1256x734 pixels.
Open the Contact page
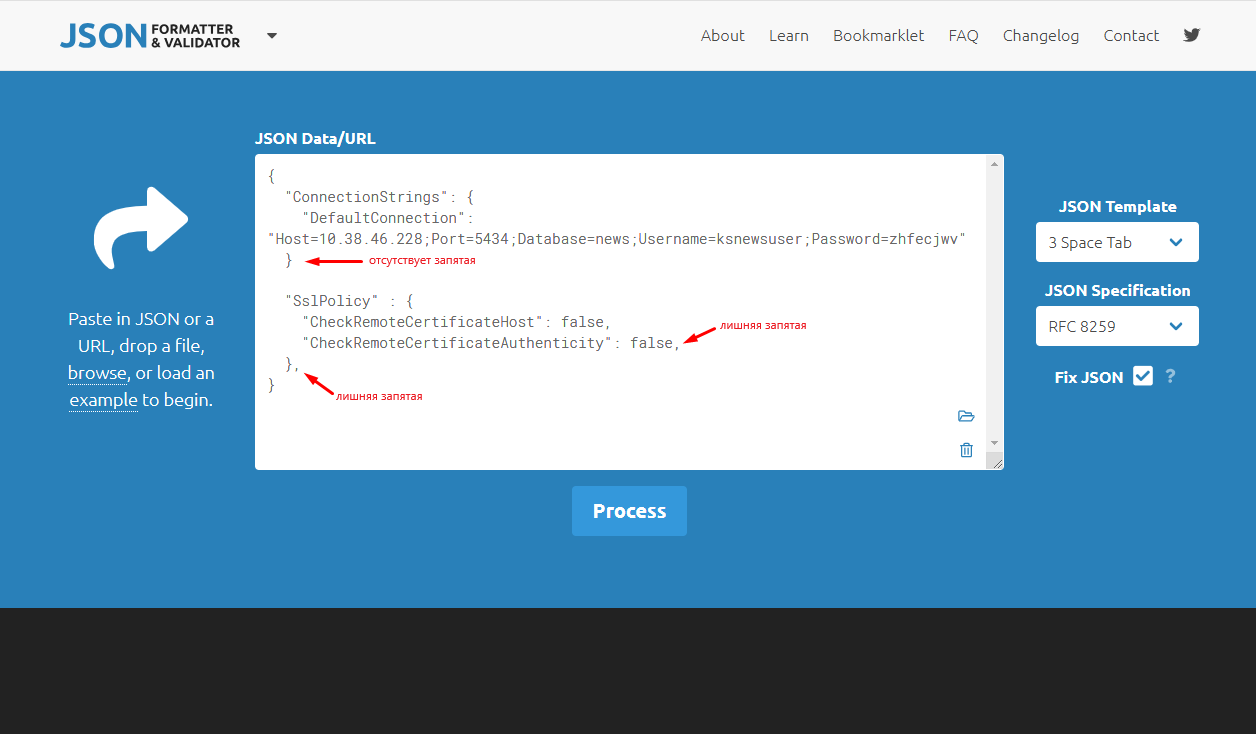tap(1131, 35)
